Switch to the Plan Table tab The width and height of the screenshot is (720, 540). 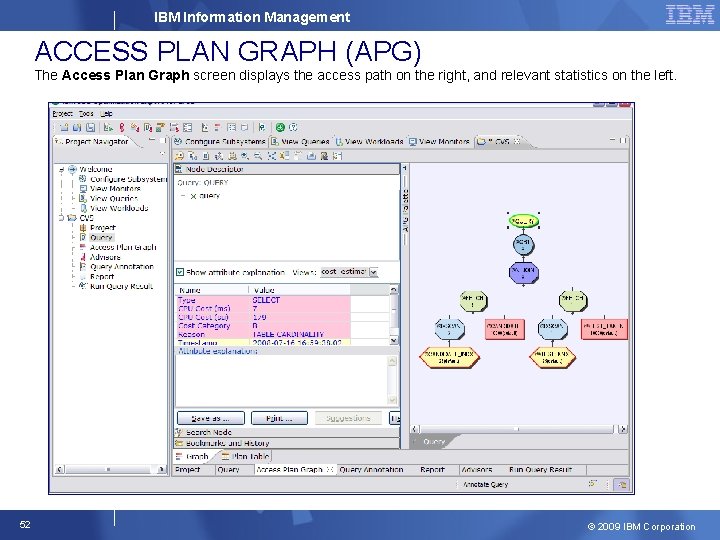click(x=245, y=456)
